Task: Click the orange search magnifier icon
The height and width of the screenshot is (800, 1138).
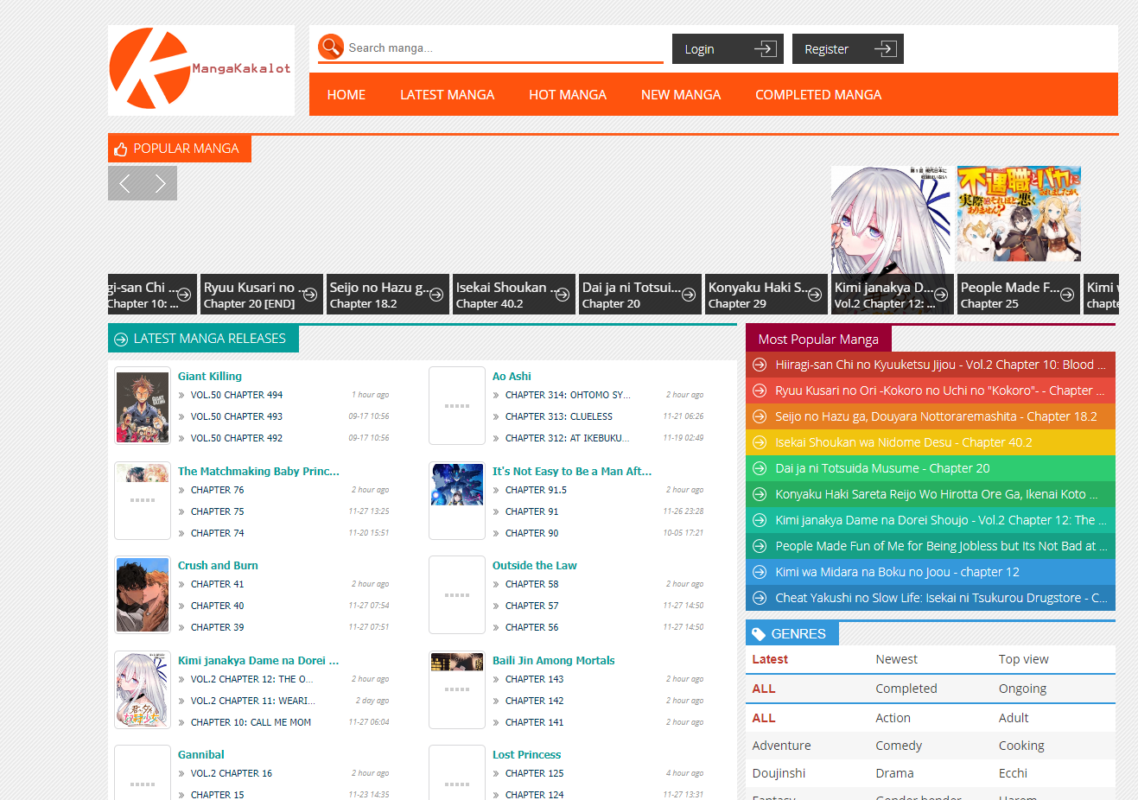Action: pos(330,47)
